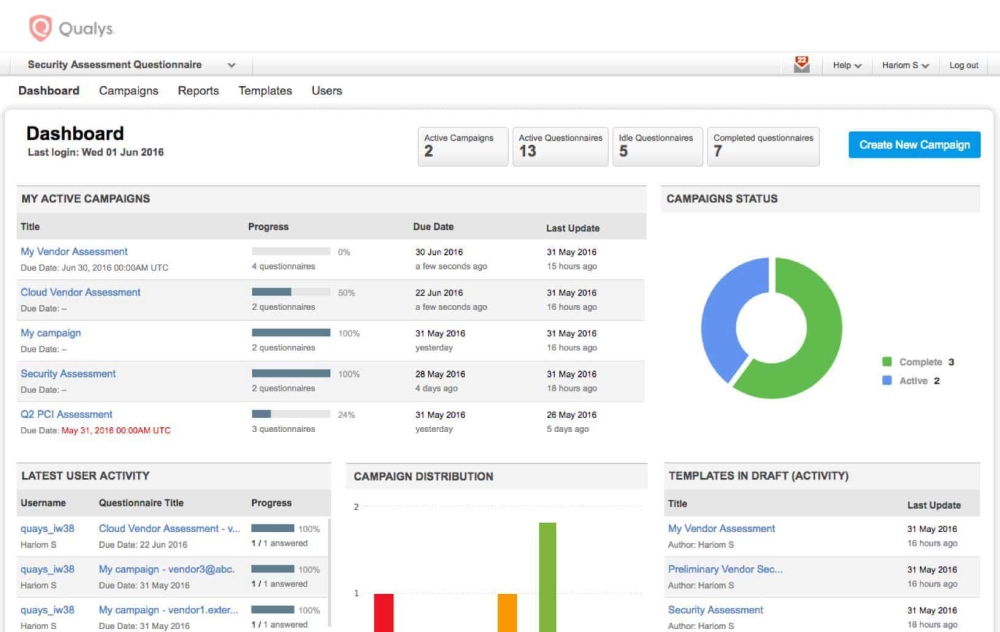Click the Questionnaire Title column header

click(x=141, y=503)
